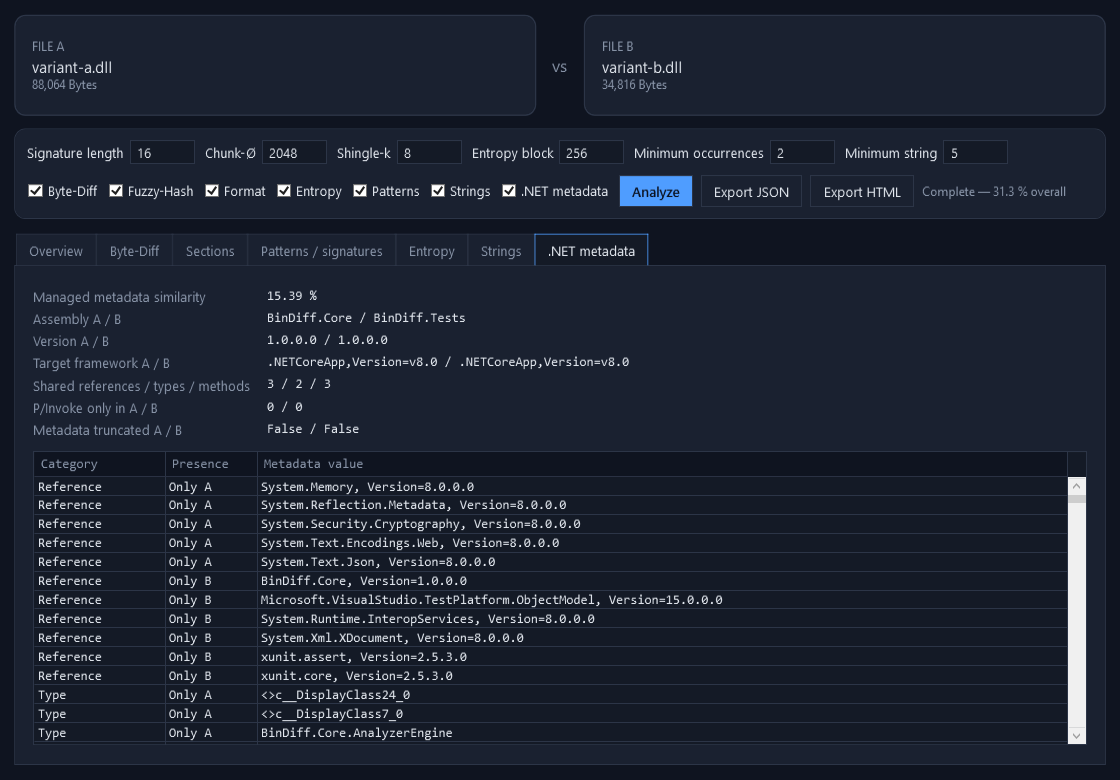Click the Complete — 31.3 % overall status
The height and width of the screenshot is (780, 1120).
pyautogui.click(x=994, y=191)
